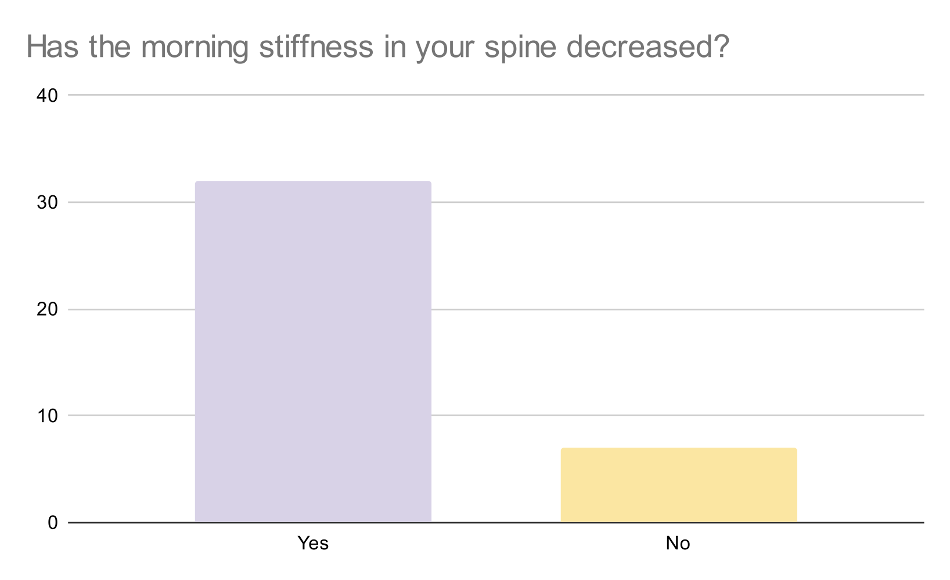The image size is (950, 580).
Task: Select the gridline at value 40
Action: click(x=500, y=96)
